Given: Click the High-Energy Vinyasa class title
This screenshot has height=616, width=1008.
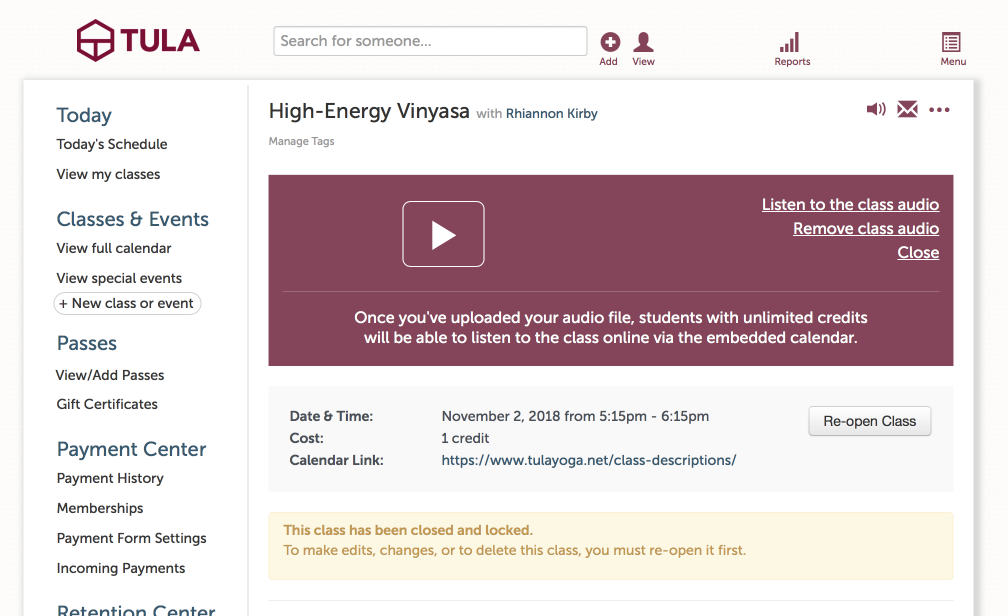Looking at the screenshot, I should 369,111.
